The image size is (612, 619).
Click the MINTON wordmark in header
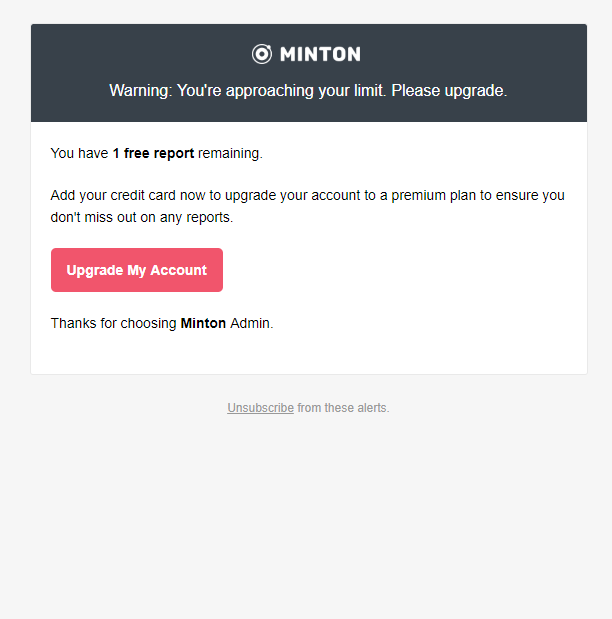point(320,54)
